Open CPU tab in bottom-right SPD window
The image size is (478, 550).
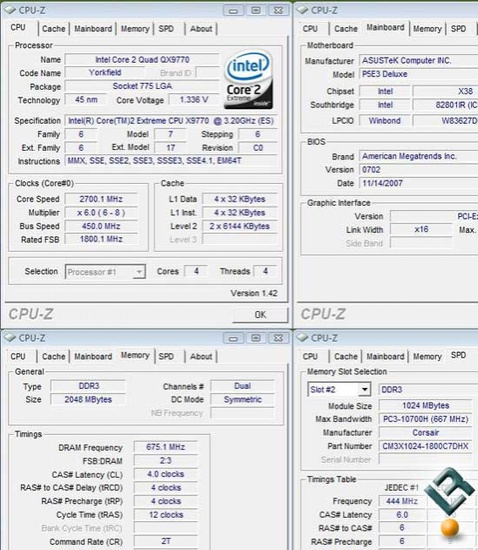click(310, 356)
